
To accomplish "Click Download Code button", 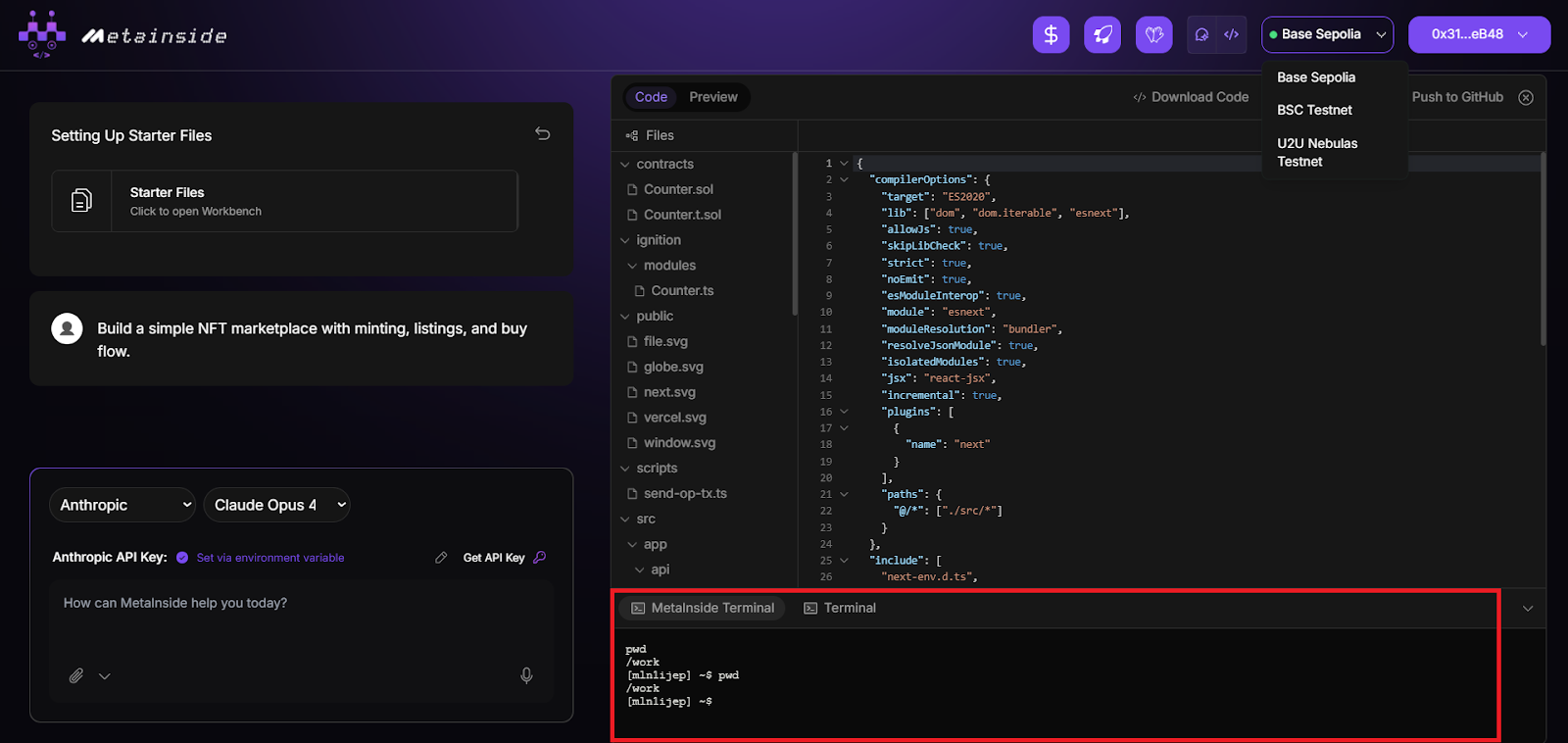I will pos(1191,97).
